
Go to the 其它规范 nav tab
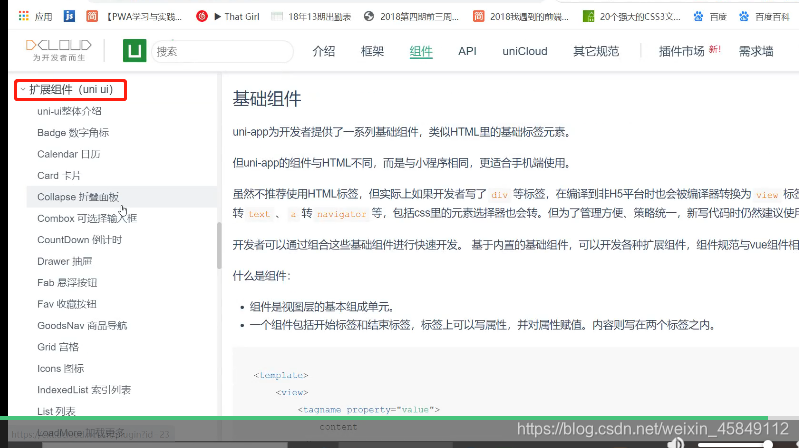pos(596,51)
